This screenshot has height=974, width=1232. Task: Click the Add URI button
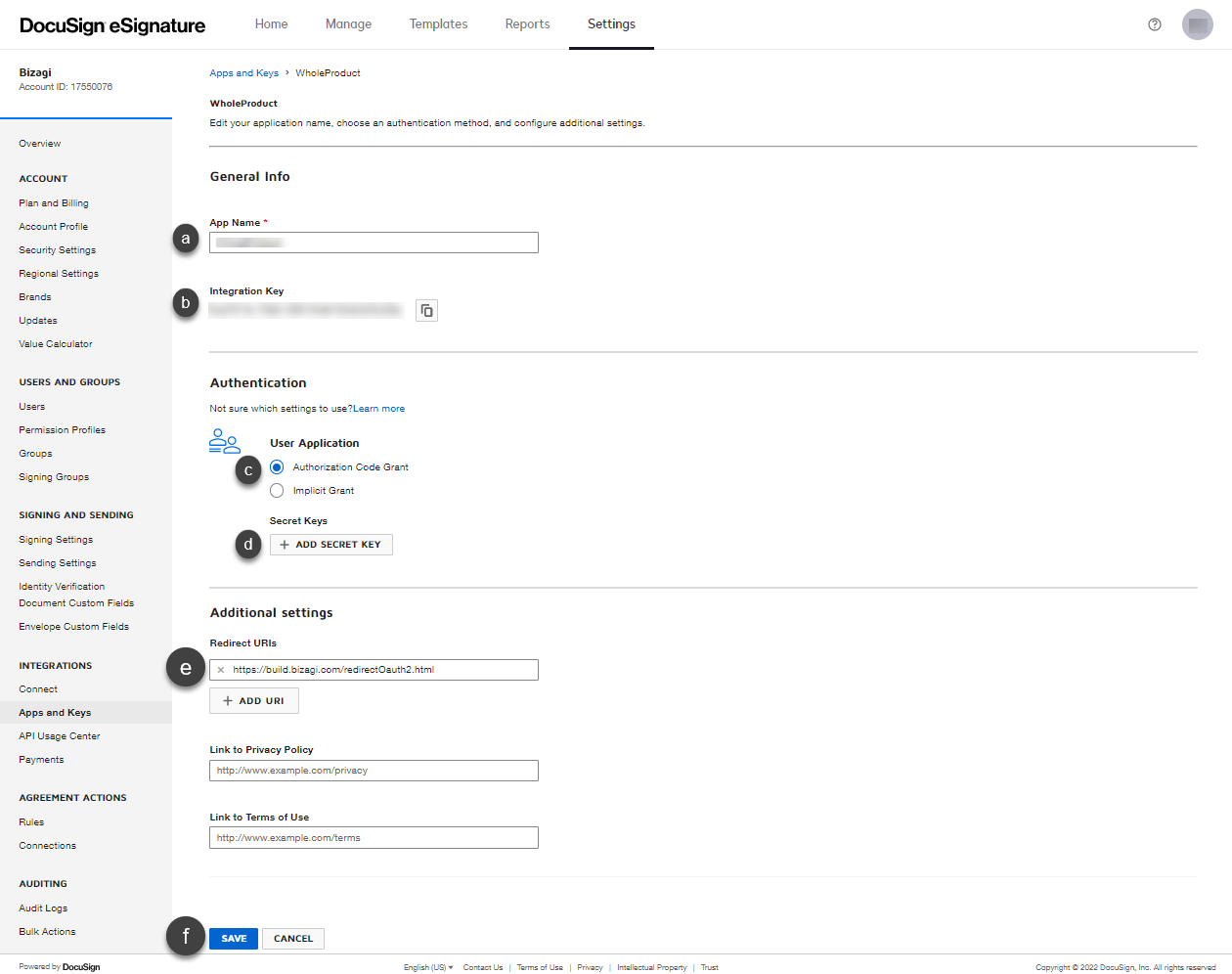coord(253,701)
